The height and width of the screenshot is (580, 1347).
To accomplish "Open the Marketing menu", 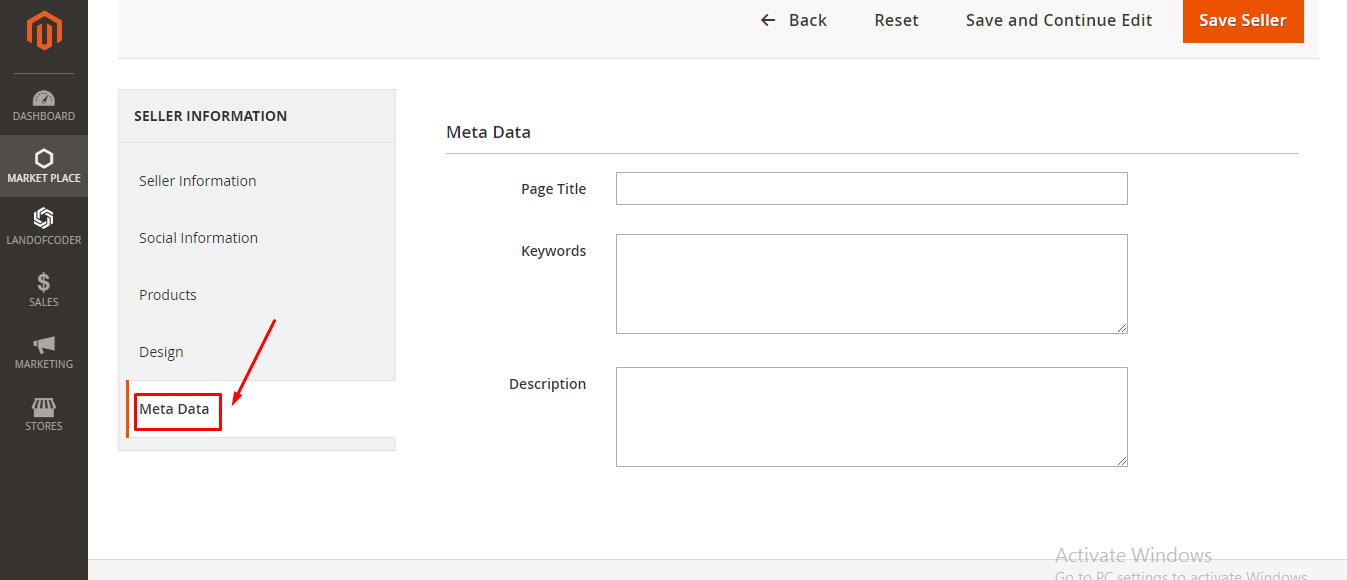I will pos(44,352).
